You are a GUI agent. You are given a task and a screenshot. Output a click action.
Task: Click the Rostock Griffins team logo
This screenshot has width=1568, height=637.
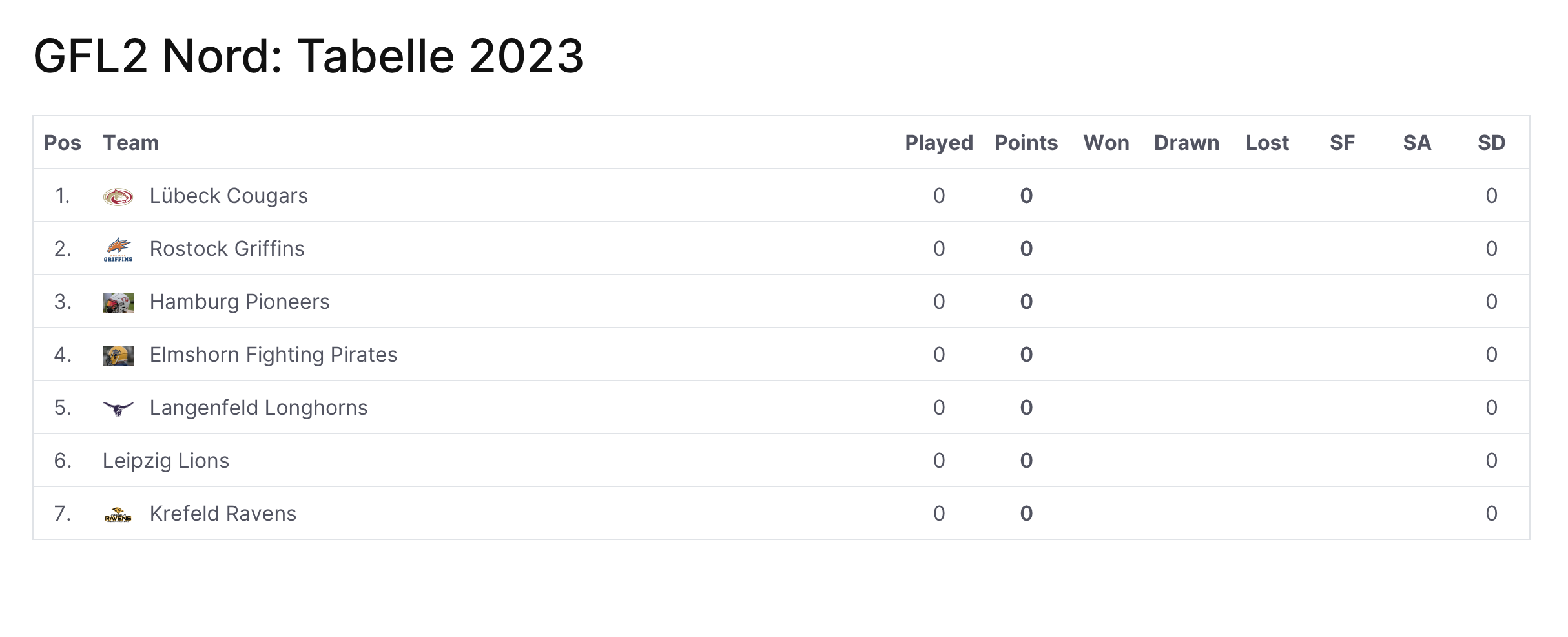tap(118, 249)
